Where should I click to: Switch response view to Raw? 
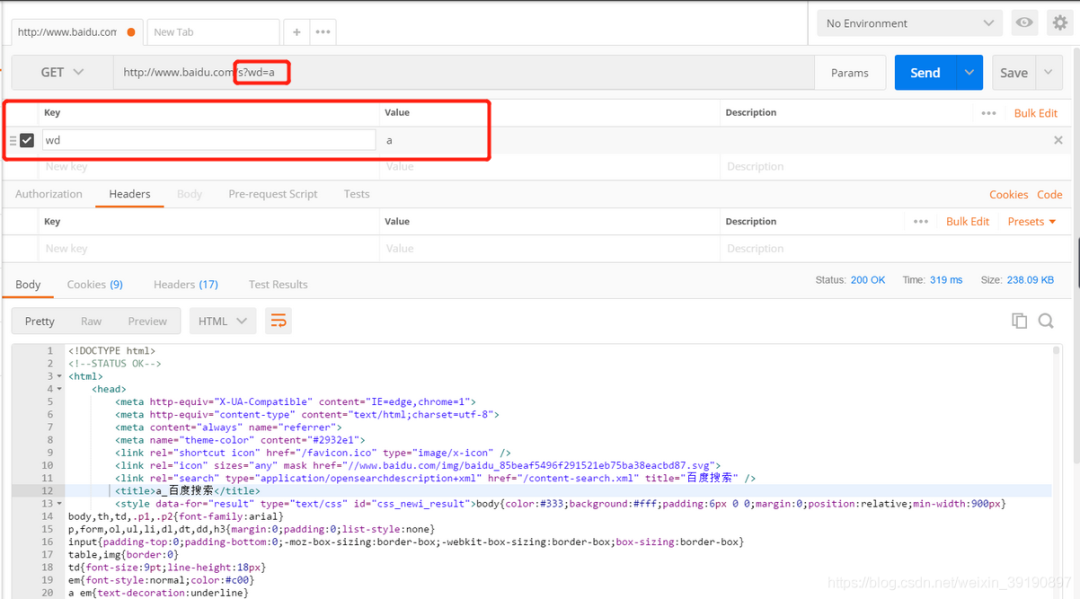(91, 321)
